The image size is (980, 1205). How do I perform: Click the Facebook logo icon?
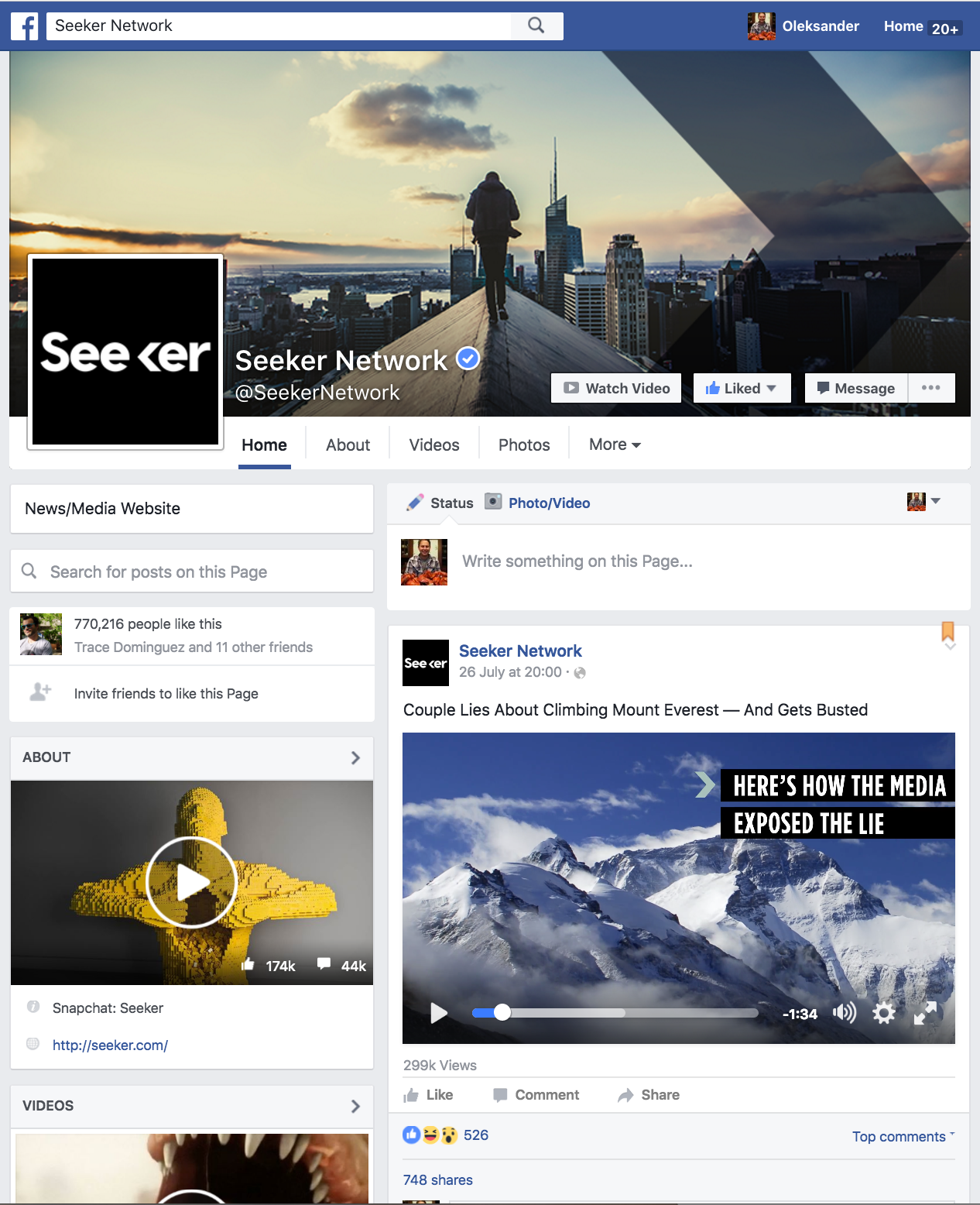[25, 26]
